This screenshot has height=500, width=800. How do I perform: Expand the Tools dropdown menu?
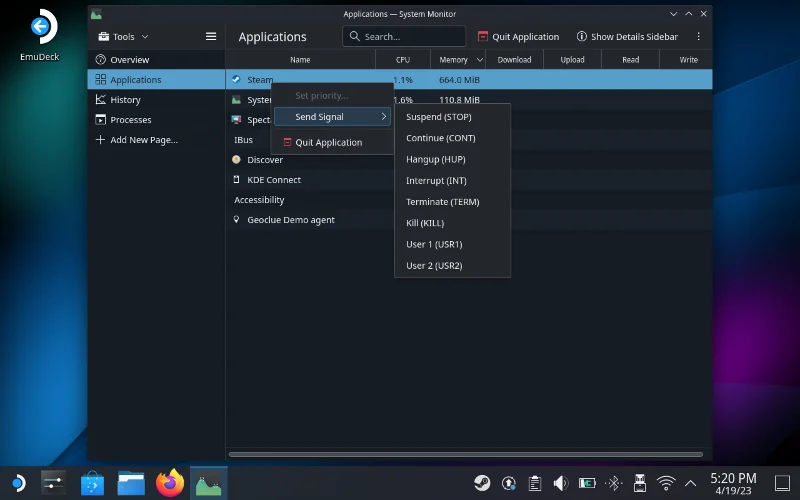(123, 37)
